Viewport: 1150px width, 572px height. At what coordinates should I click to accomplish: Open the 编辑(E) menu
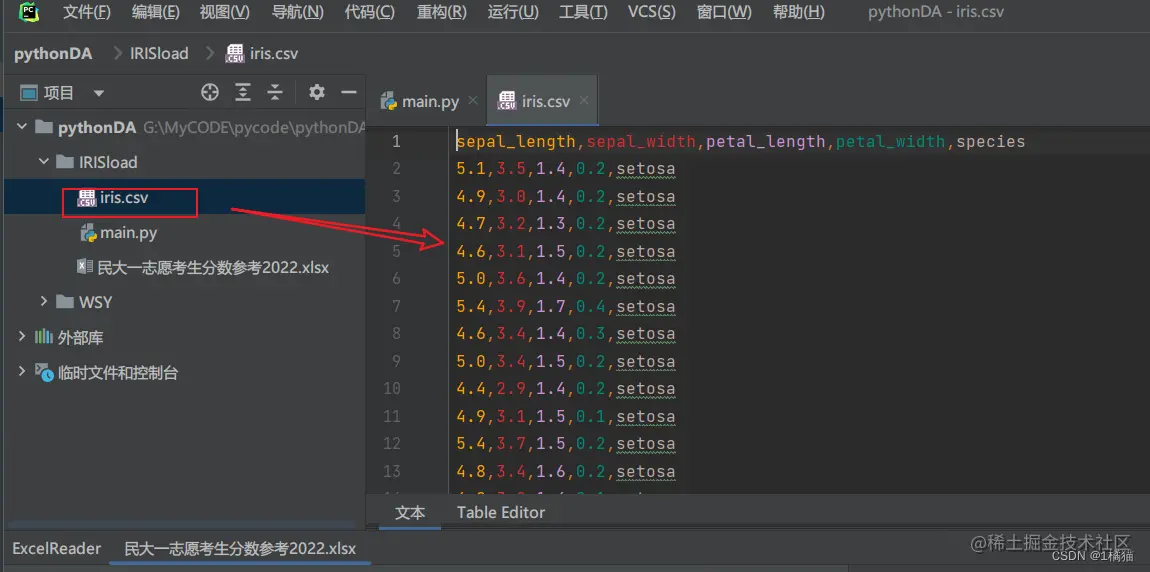(155, 12)
